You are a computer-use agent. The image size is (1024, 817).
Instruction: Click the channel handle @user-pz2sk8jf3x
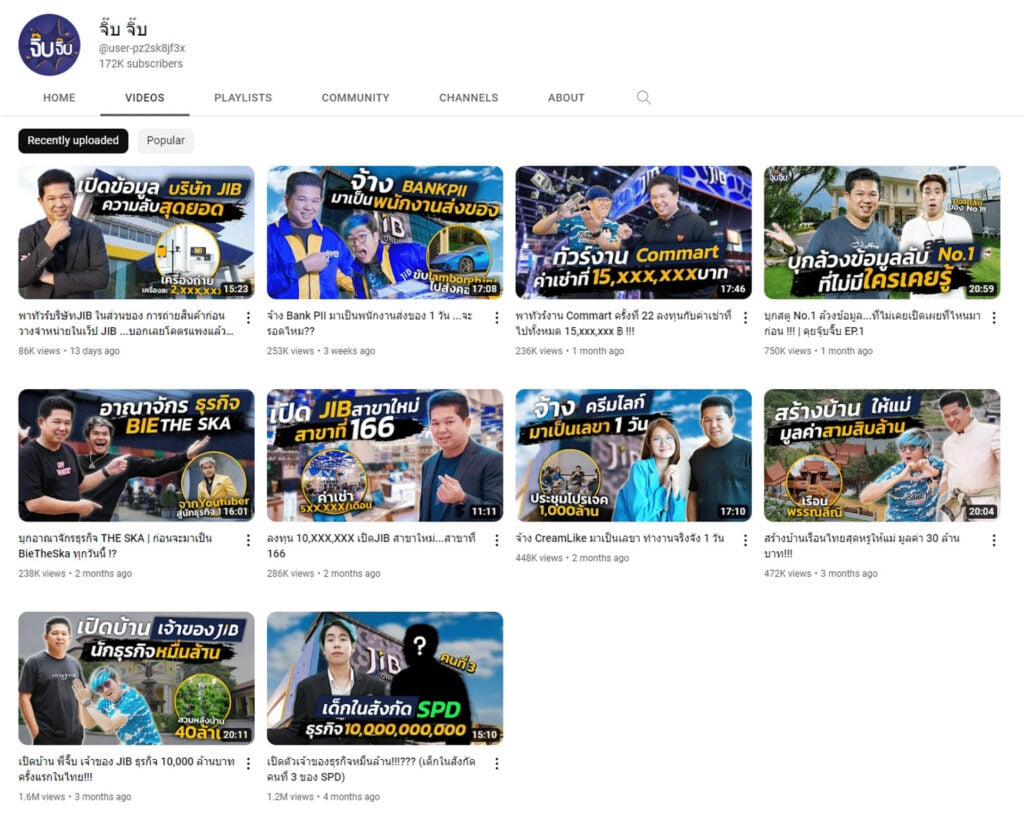point(142,48)
